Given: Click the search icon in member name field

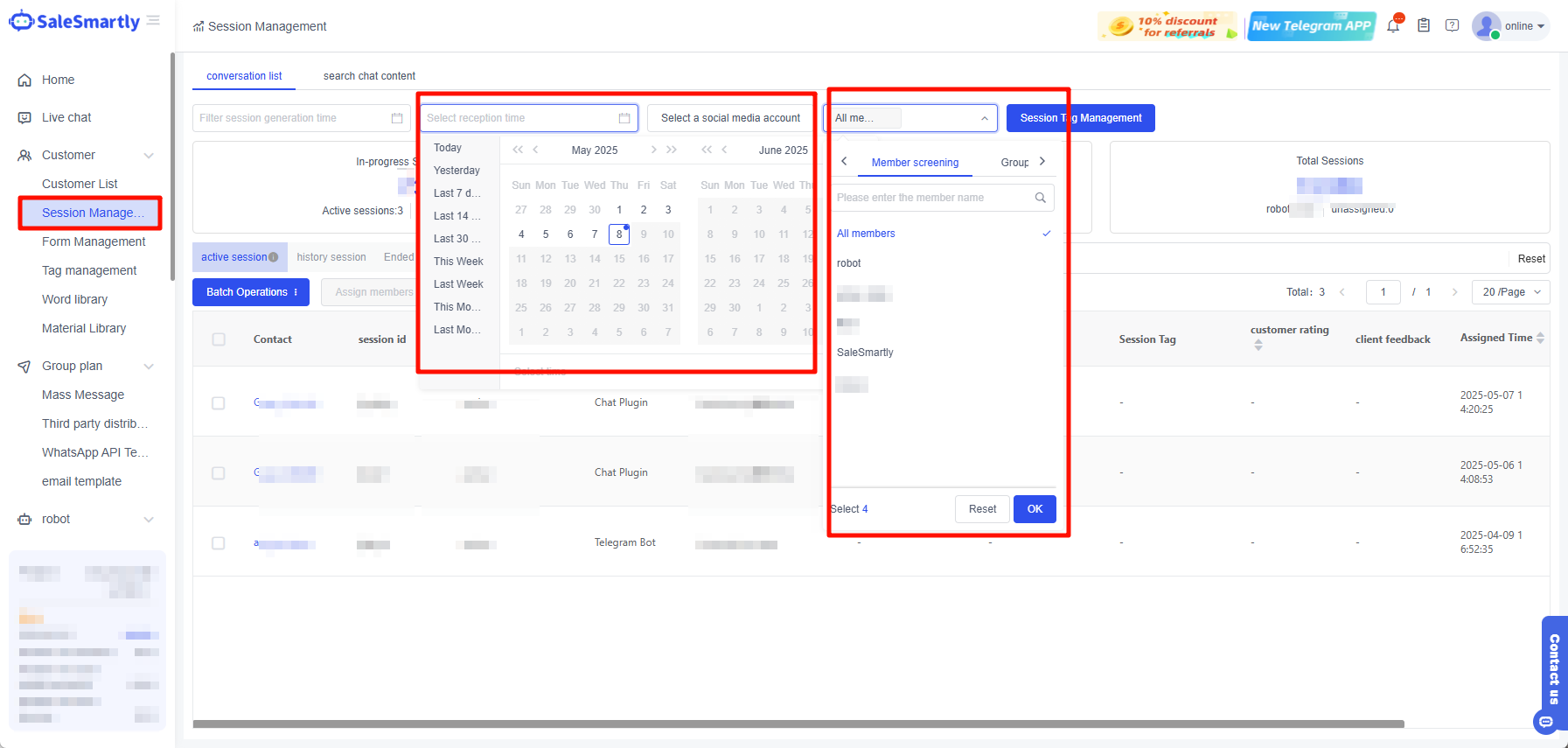Looking at the screenshot, I should click(x=1040, y=198).
